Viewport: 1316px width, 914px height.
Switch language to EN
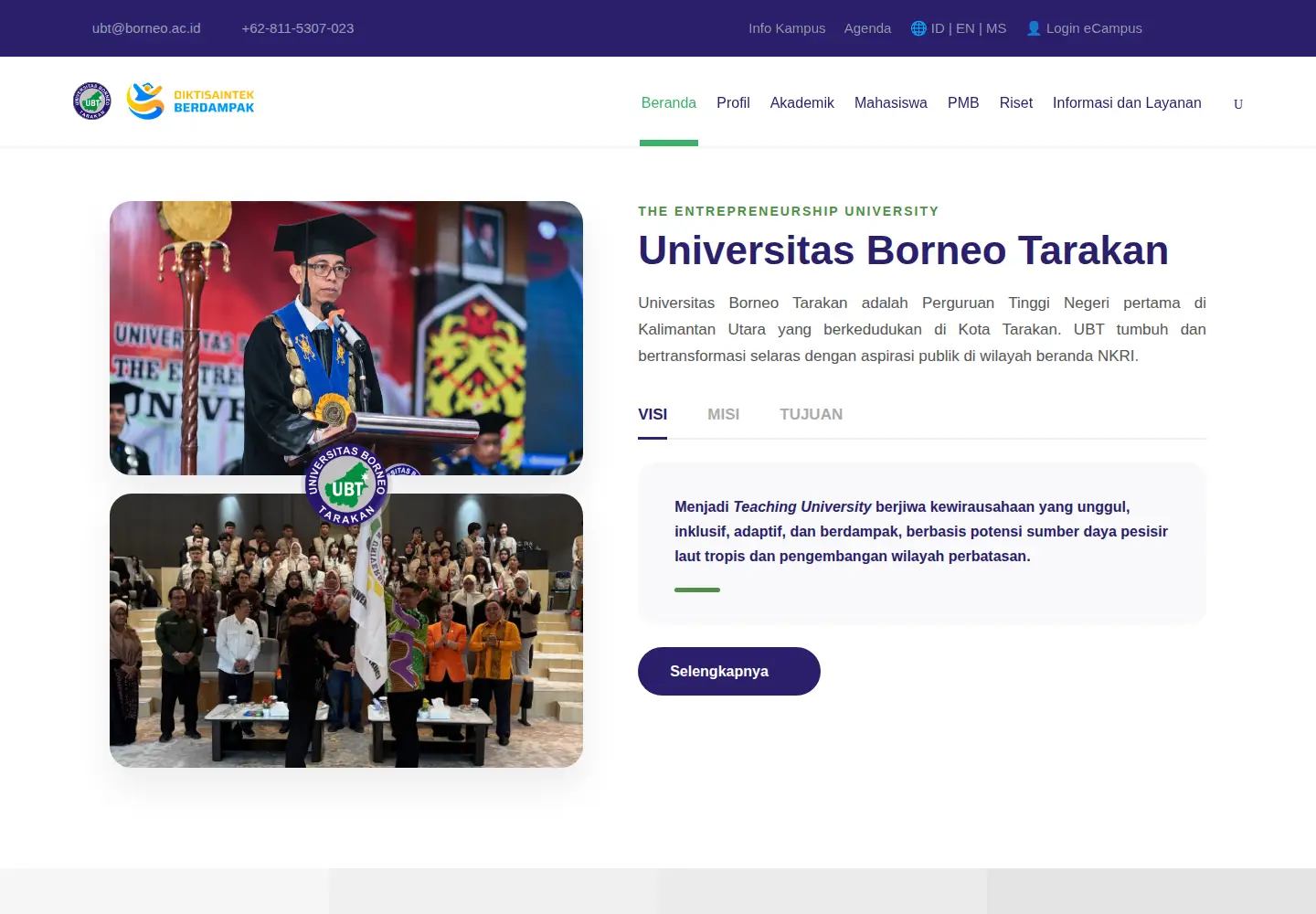(x=965, y=28)
